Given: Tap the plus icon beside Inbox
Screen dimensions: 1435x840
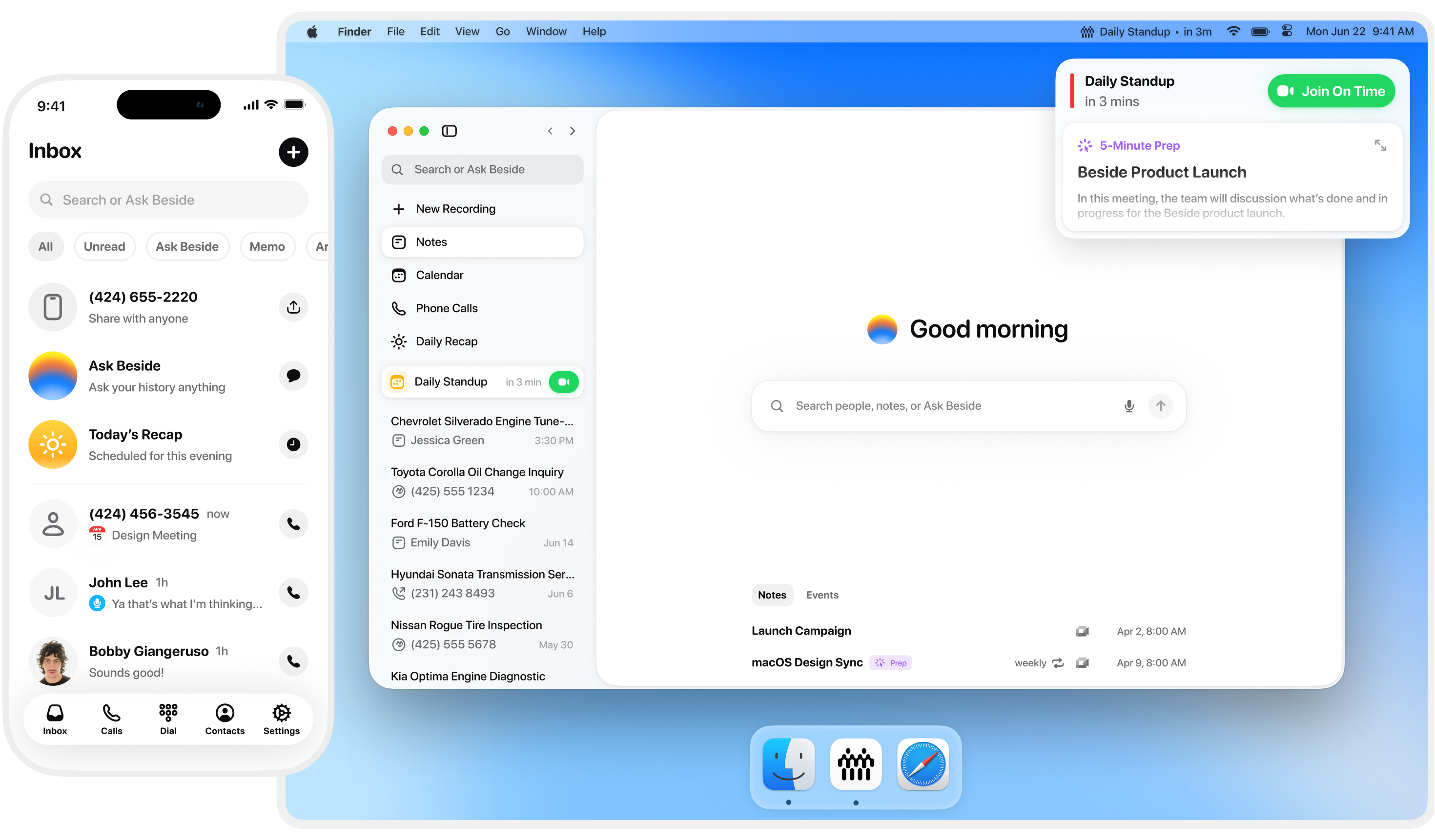Looking at the screenshot, I should point(293,152).
